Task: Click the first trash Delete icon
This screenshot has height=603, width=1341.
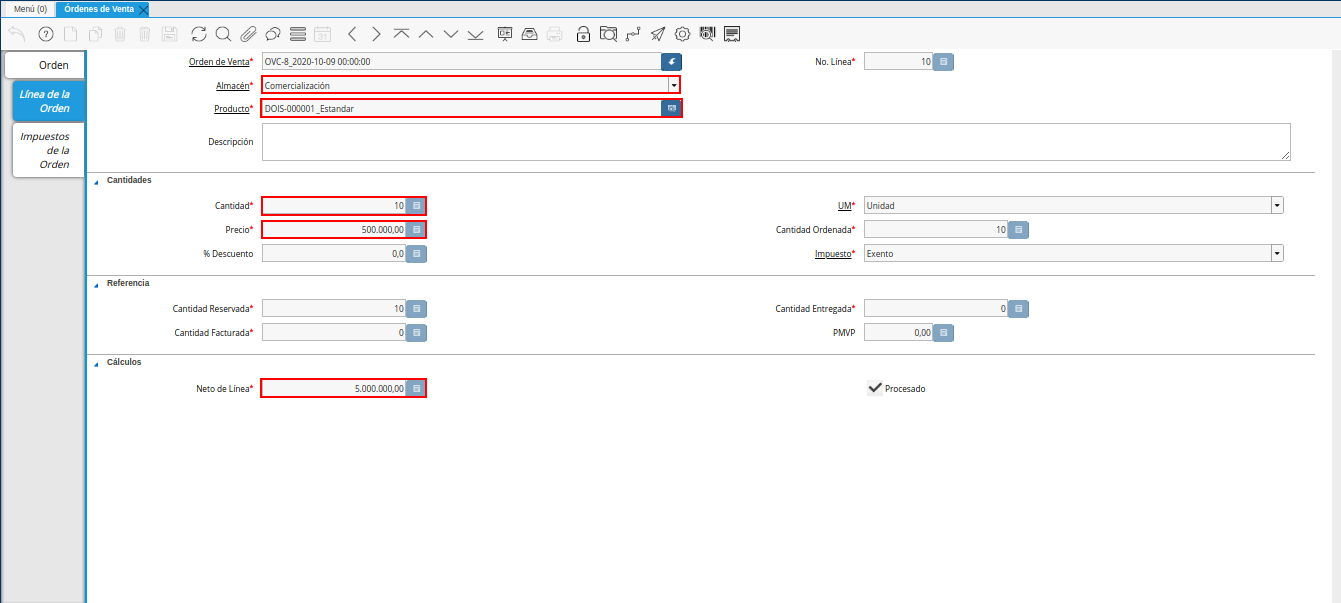Action: (120, 34)
